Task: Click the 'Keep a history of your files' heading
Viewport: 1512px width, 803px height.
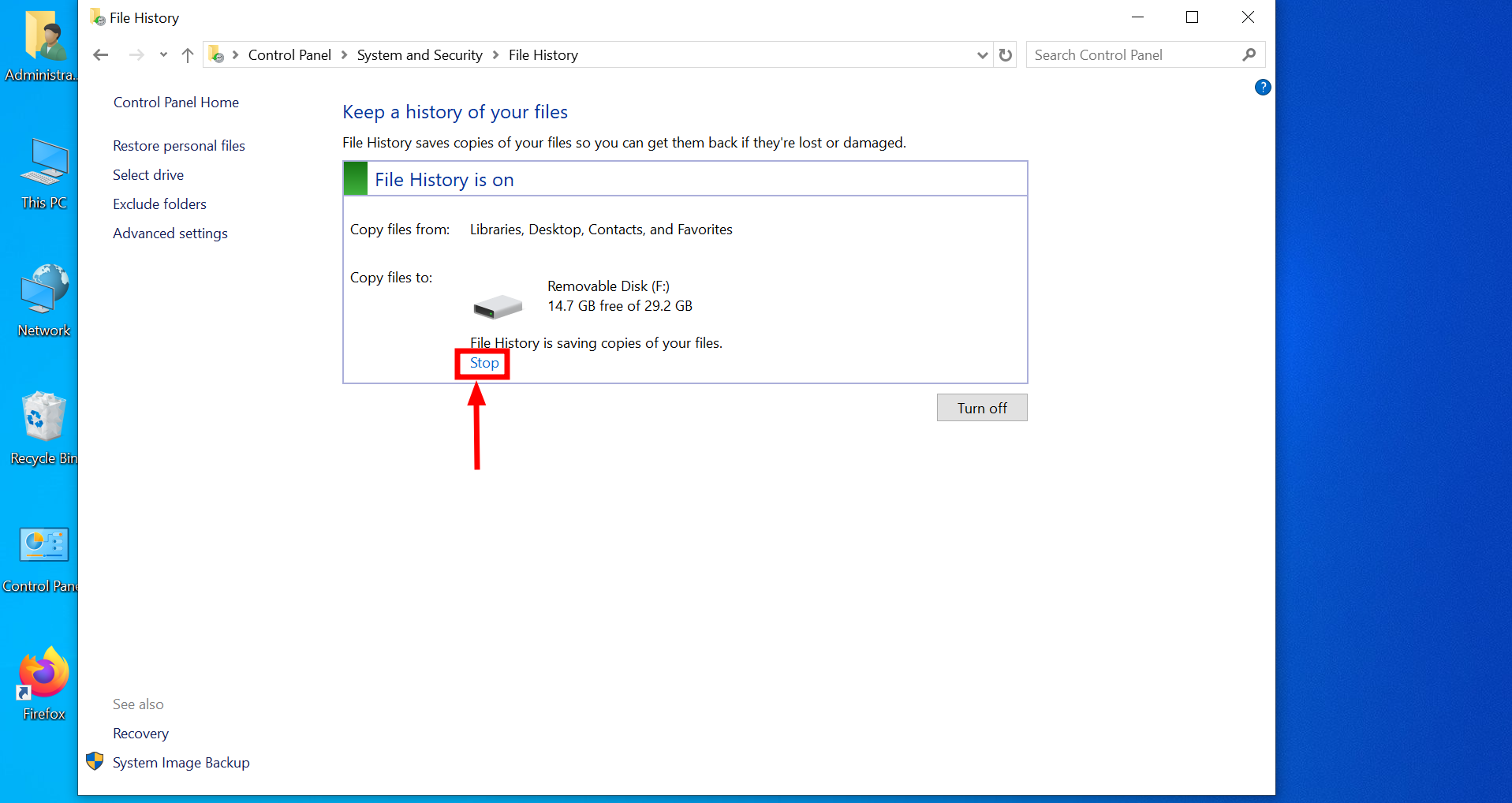Action: (x=455, y=112)
